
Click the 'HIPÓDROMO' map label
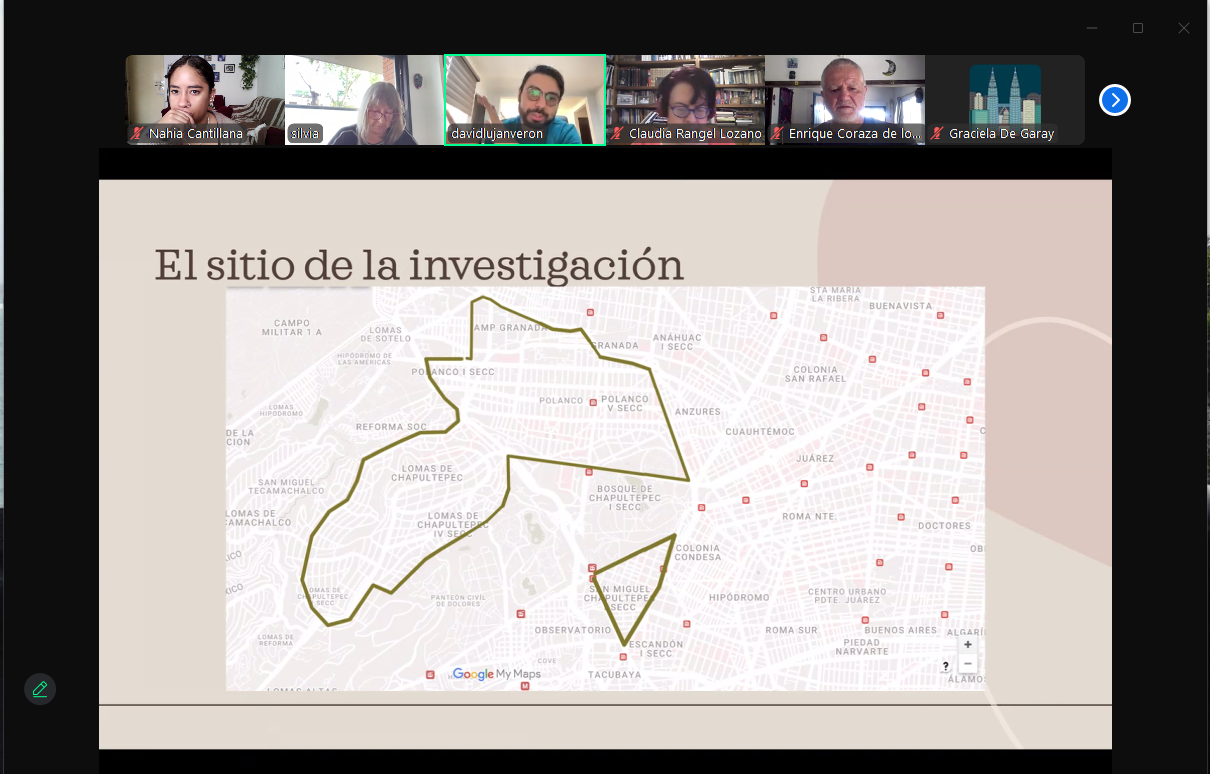pos(739,597)
